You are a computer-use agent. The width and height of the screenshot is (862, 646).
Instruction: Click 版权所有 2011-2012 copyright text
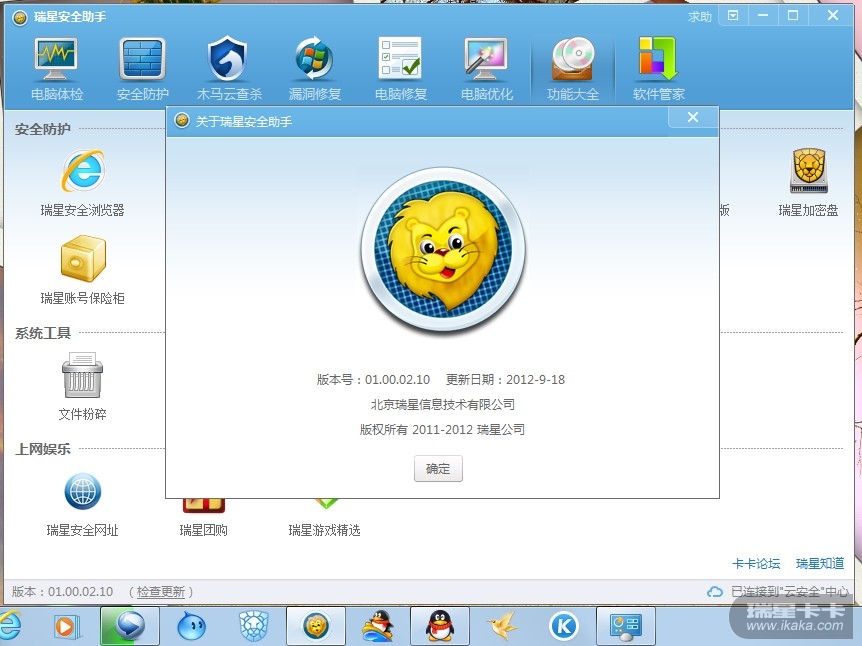point(442,429)
